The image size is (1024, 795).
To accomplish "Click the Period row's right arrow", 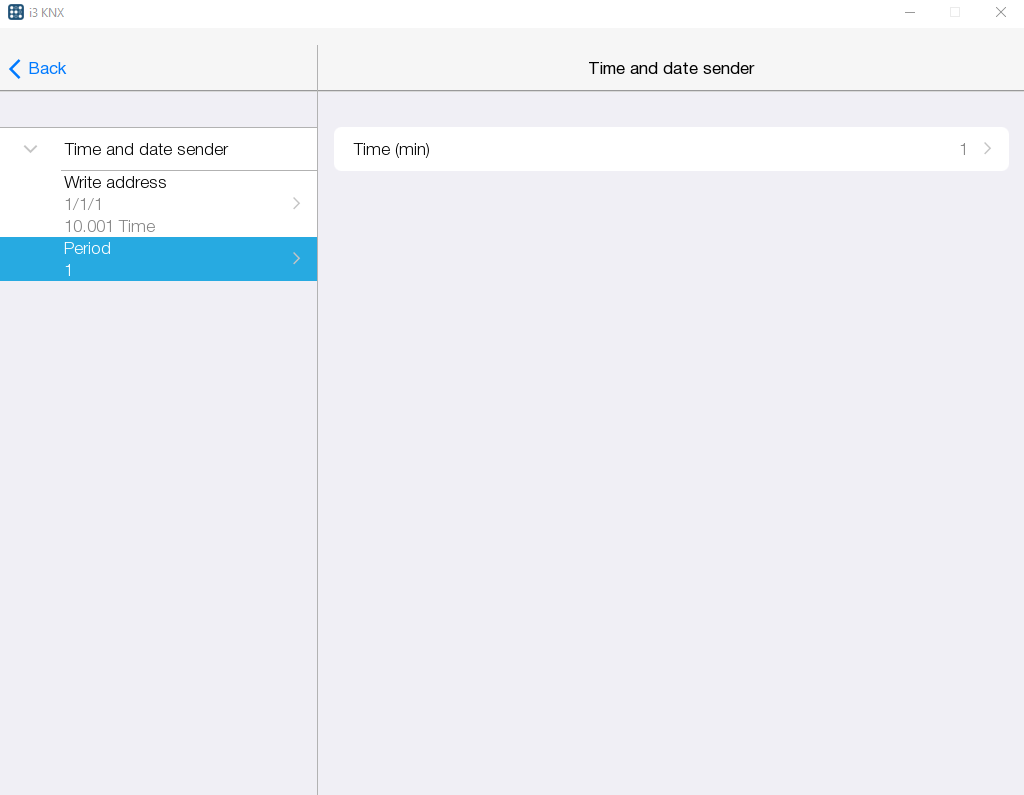I will click(296, 258).
